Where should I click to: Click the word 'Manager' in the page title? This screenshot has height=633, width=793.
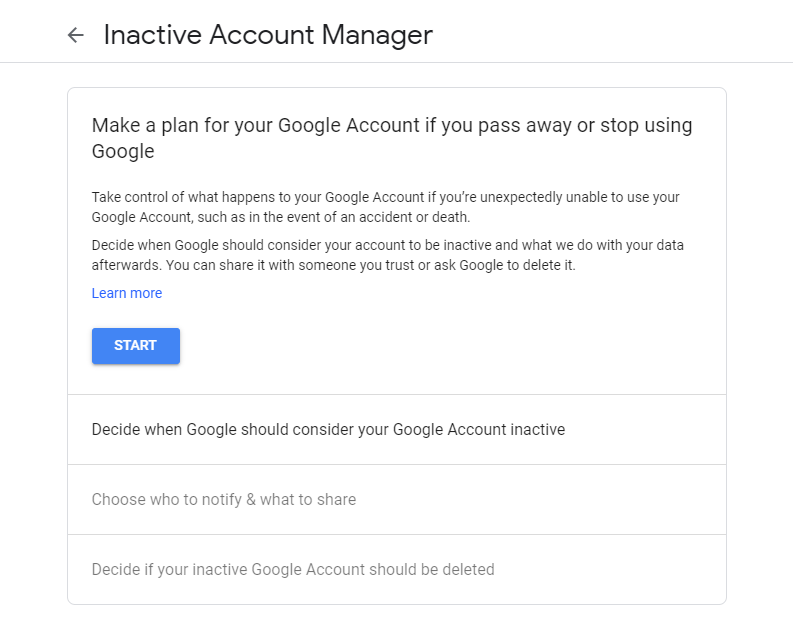coord(377,35)
